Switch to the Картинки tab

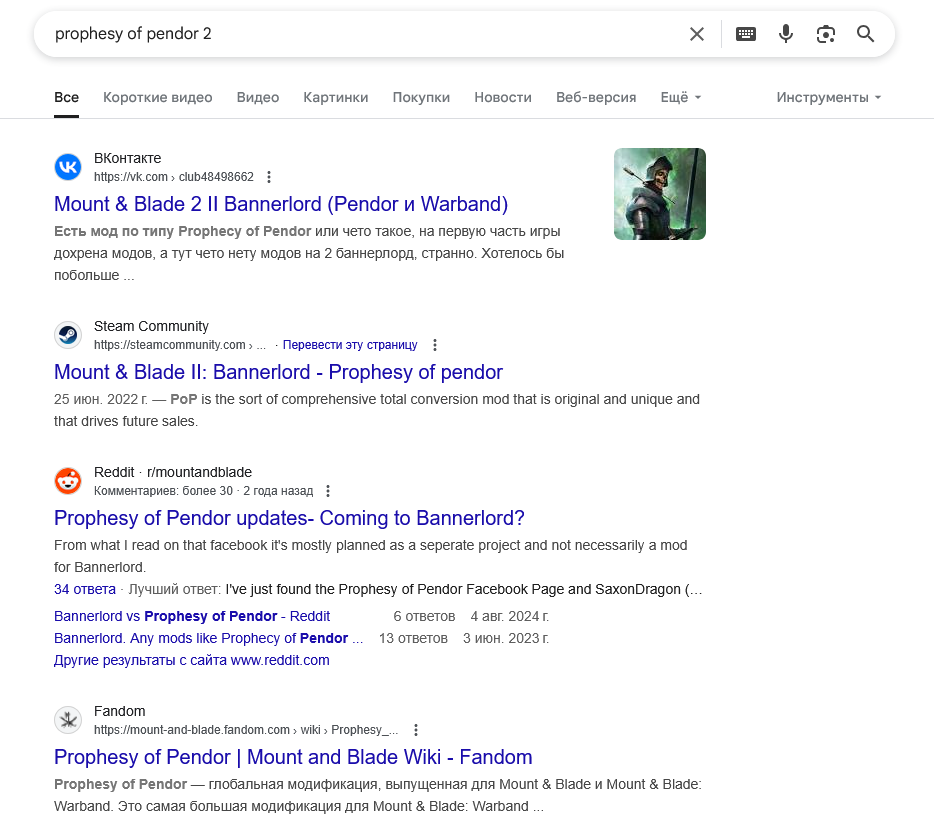point(335,97)
